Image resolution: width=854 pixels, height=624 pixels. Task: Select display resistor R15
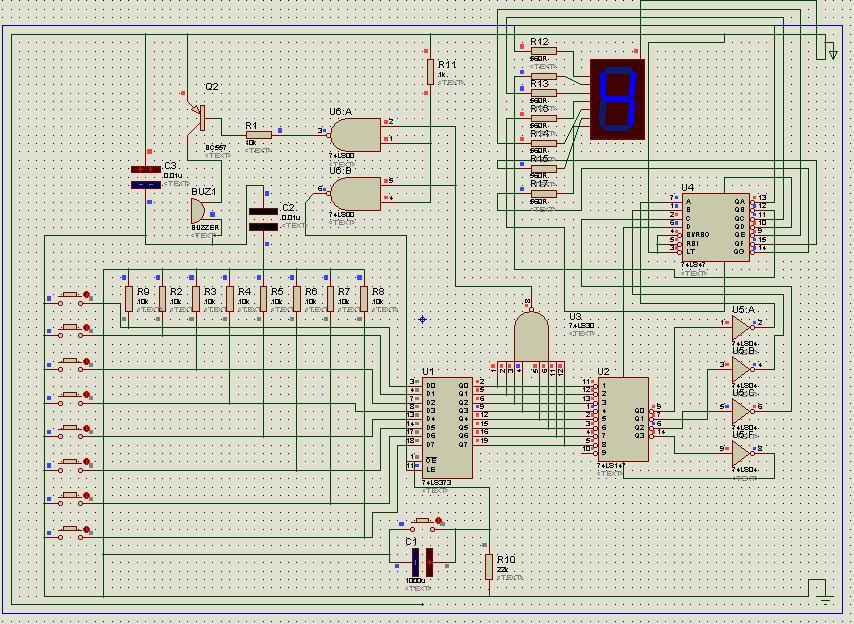[543, 168]
